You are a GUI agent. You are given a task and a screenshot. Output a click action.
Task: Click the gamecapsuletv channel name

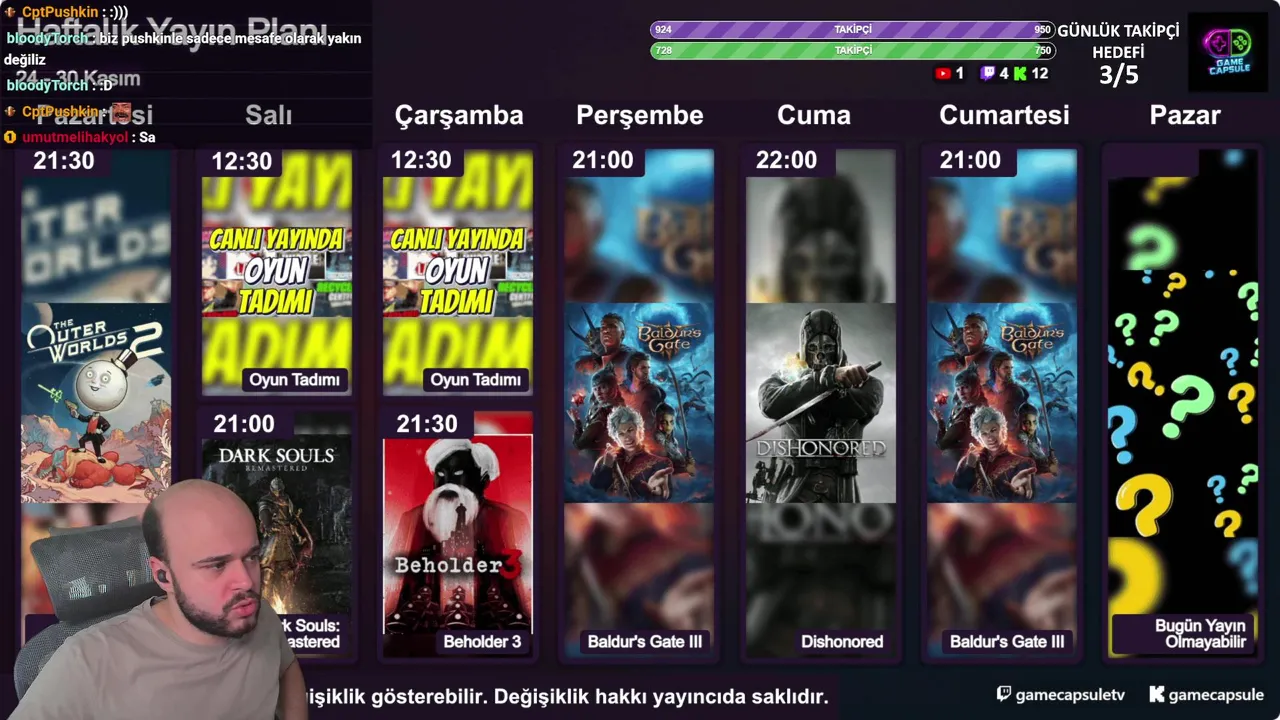1071,694
